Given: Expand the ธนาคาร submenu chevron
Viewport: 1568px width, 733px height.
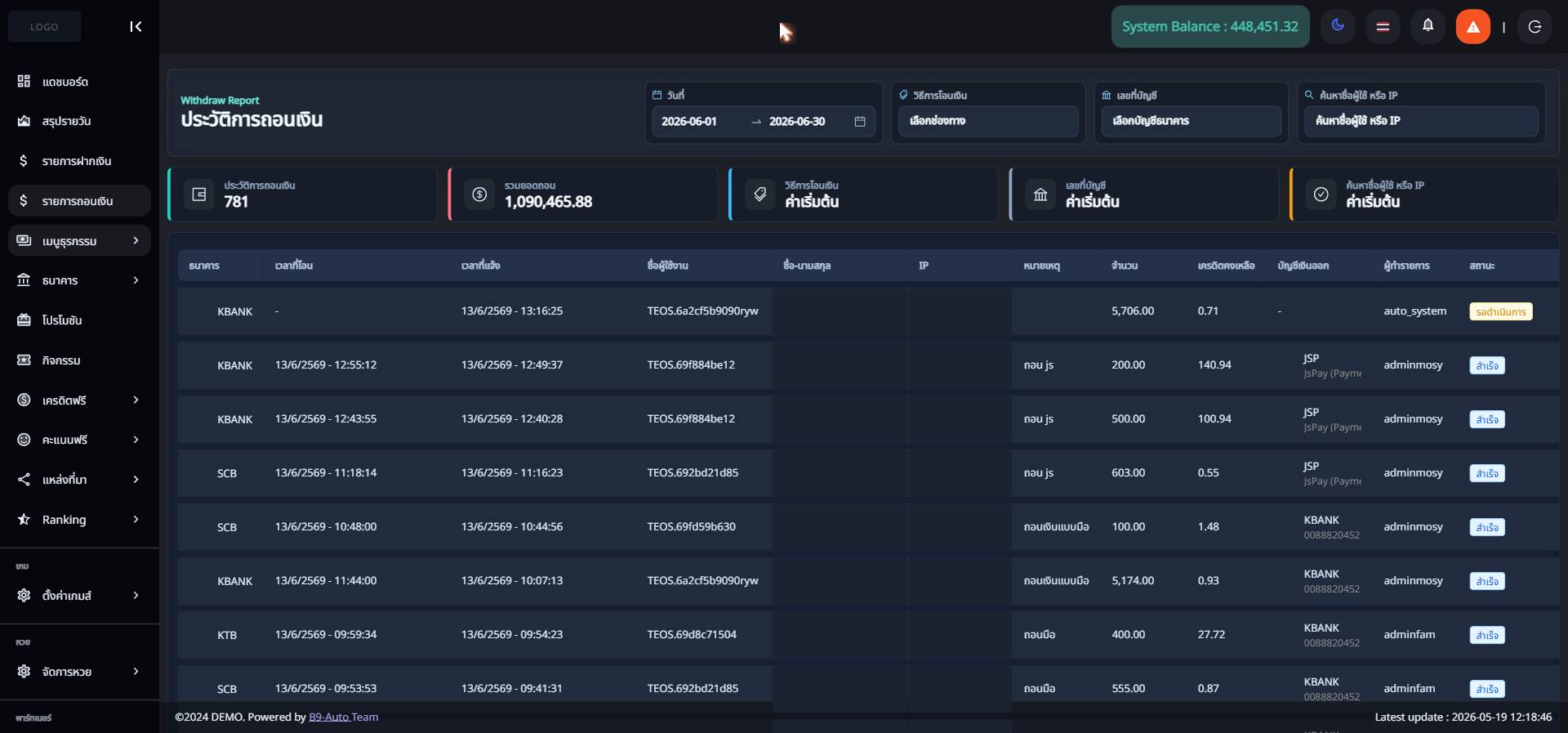Looking at the screenshot, I should click(136, 280).
